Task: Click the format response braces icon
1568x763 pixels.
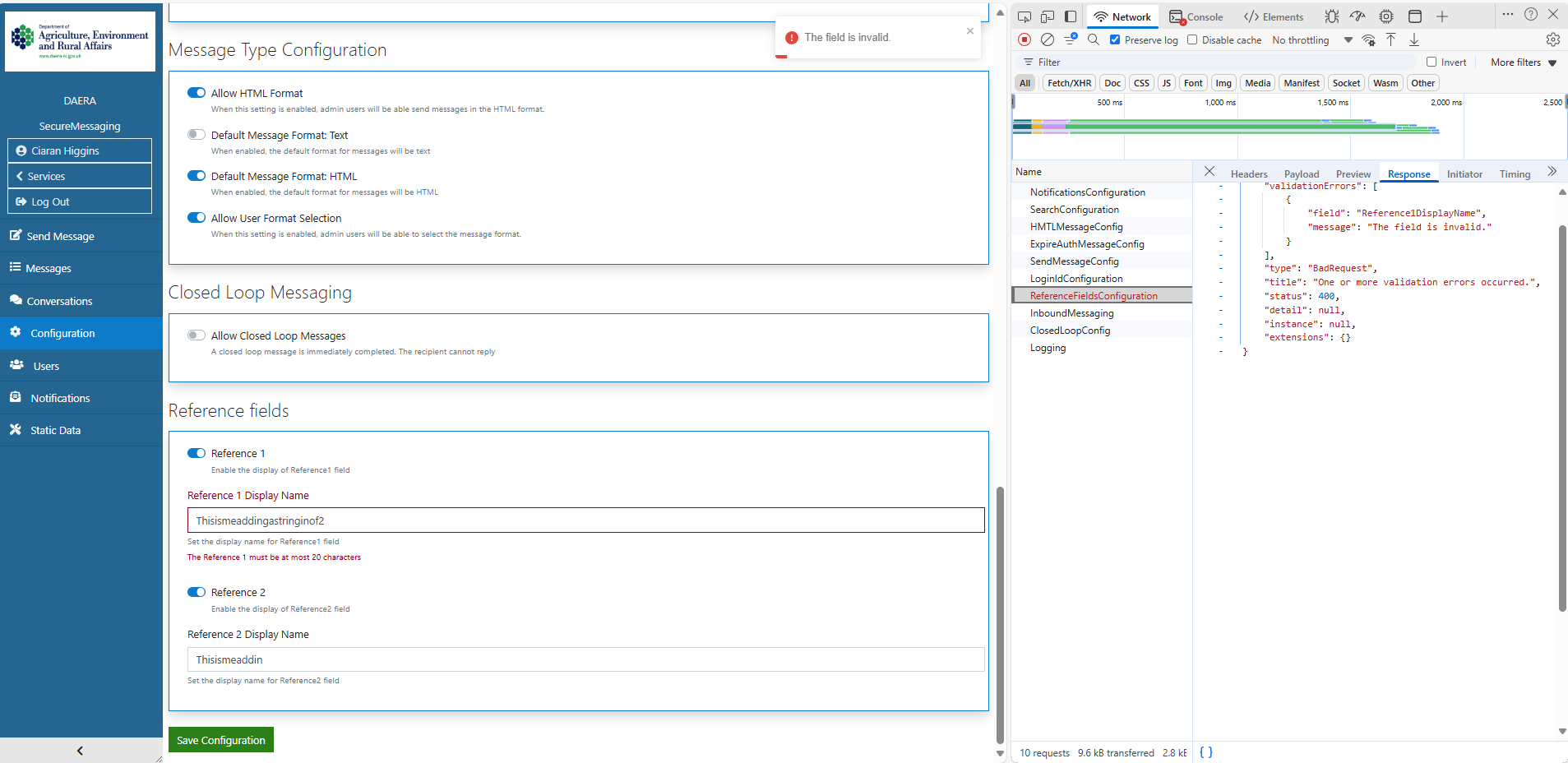Action: 1205,752
